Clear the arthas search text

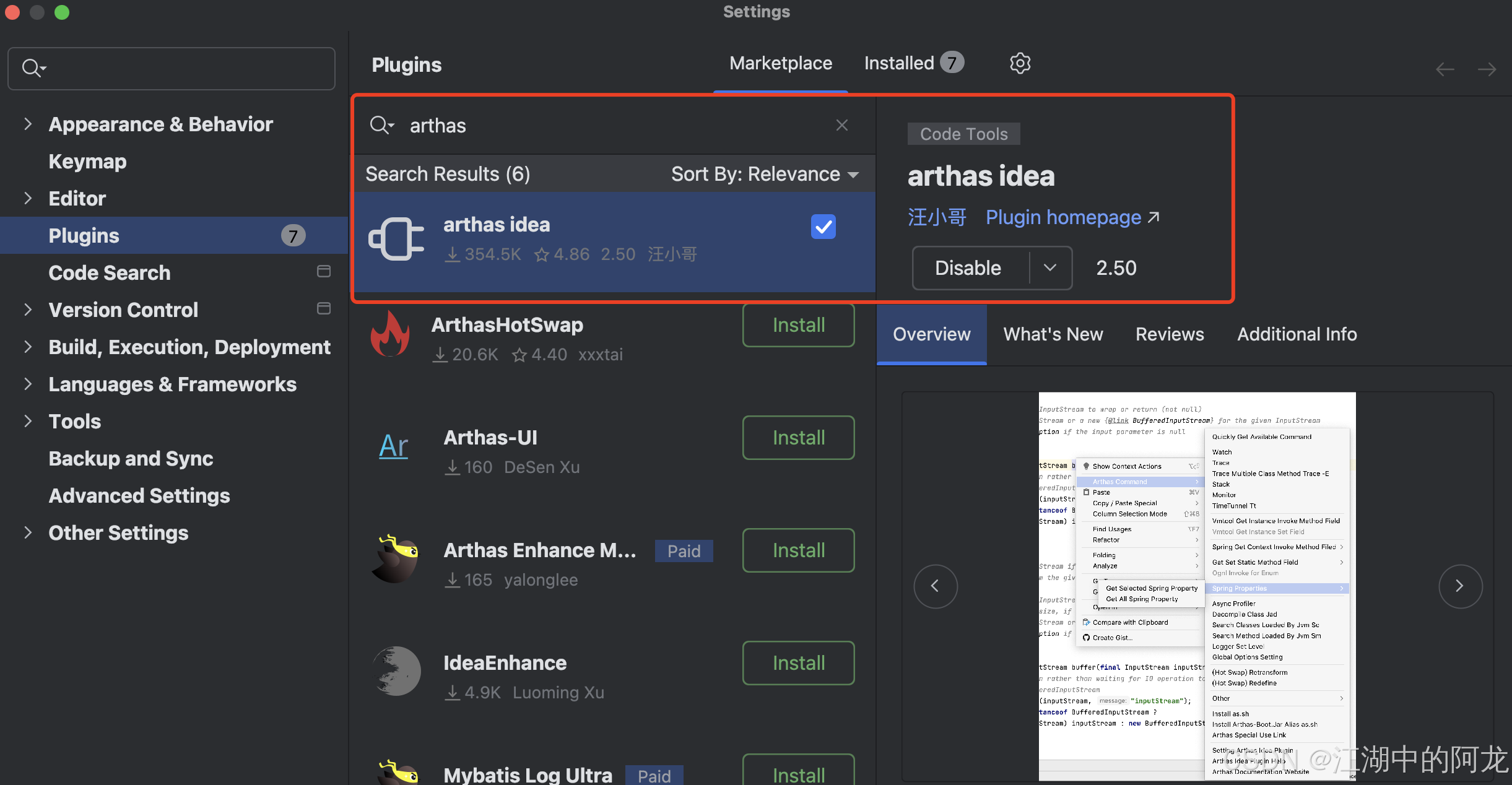(x=841, y=125)
